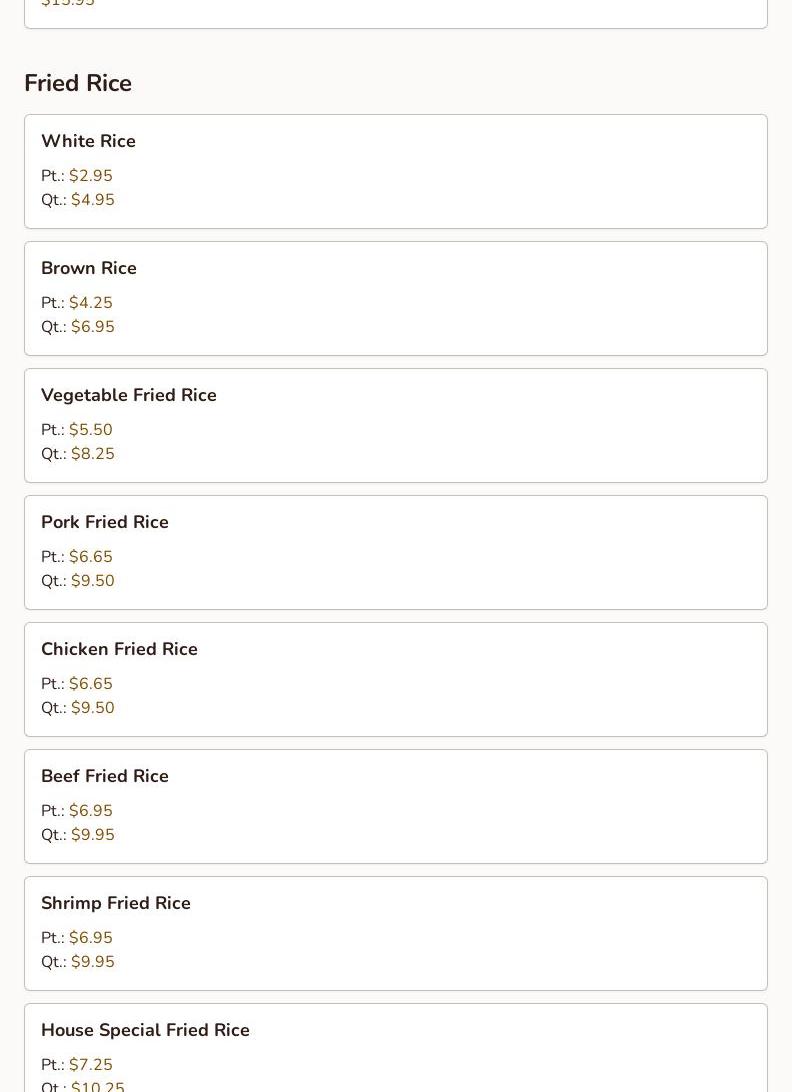792x1092 pixels.
Task: Open the Shrimp Fried Rice item
Action: (x=116, y=903)
